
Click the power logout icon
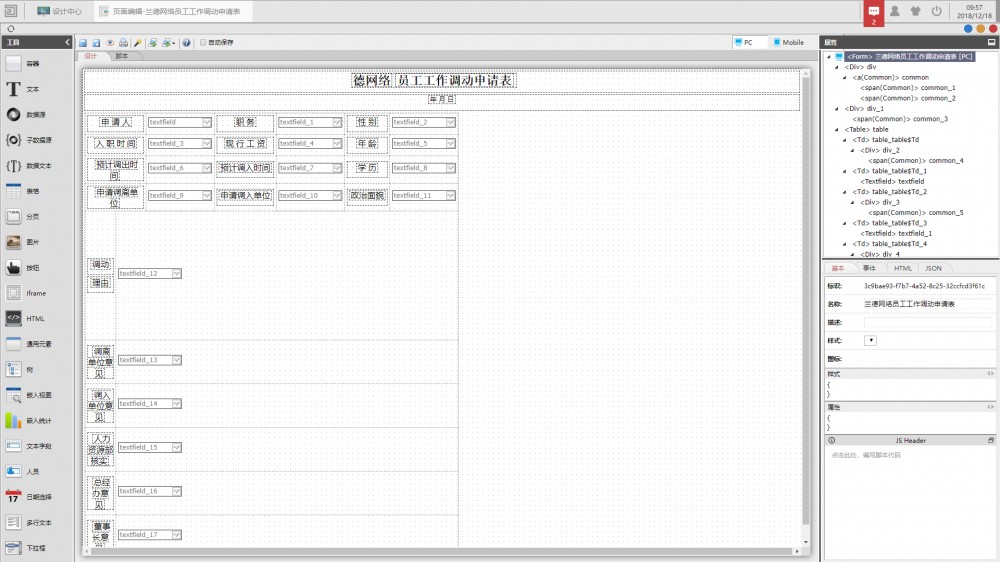tap(936, 11)
